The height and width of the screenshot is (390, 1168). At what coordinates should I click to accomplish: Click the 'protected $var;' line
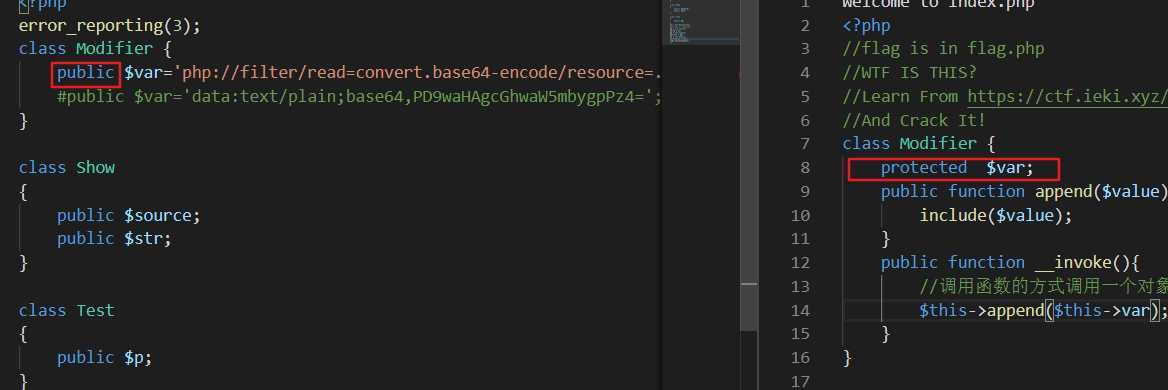[x=957, y=167]
